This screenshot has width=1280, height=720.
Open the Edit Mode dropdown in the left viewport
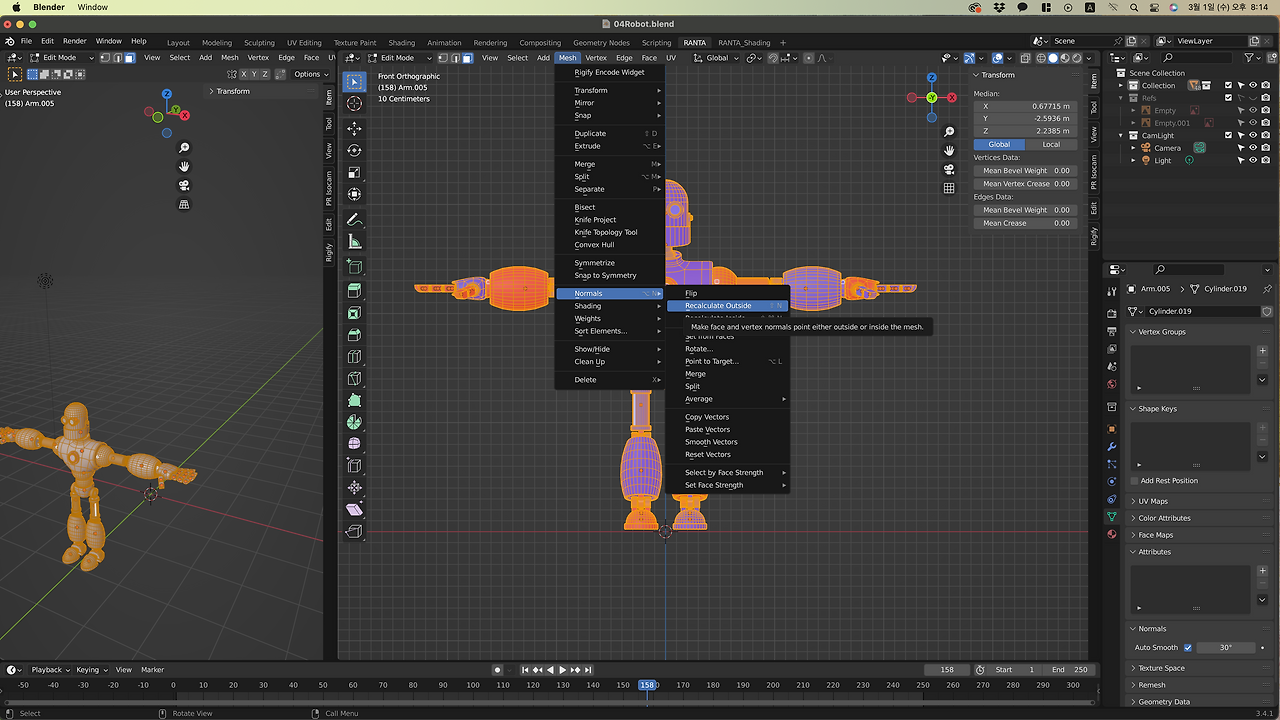click(61, 58)
